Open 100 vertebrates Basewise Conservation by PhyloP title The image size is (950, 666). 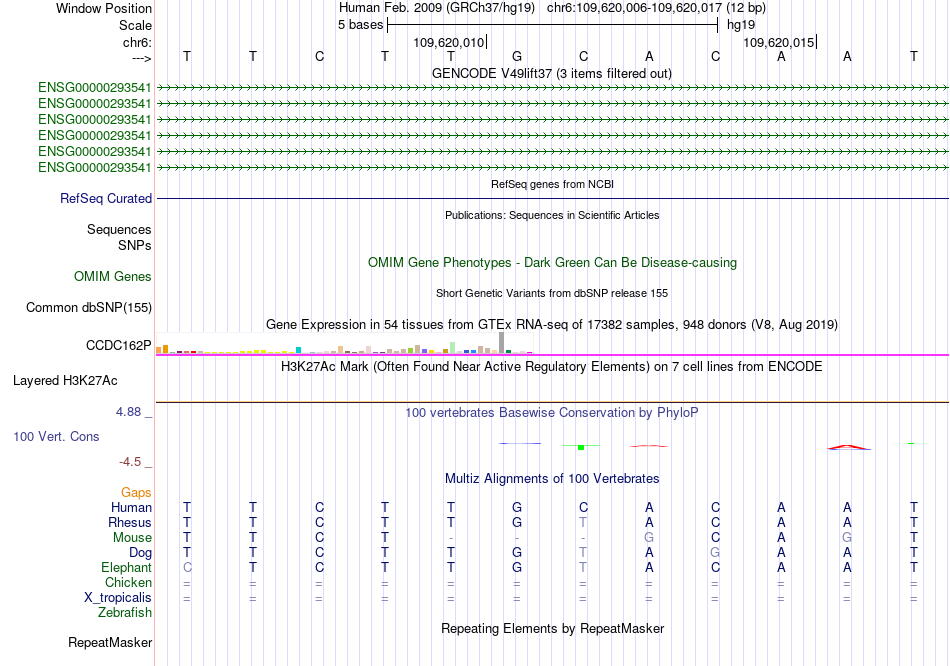coord(552,413)
